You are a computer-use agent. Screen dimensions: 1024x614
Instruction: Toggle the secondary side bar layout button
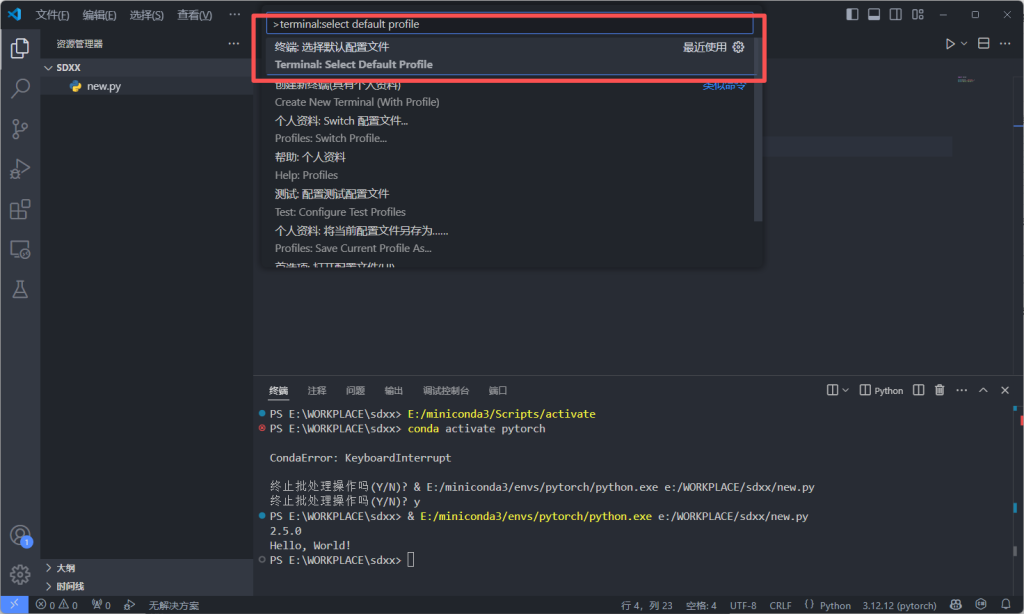896,15
